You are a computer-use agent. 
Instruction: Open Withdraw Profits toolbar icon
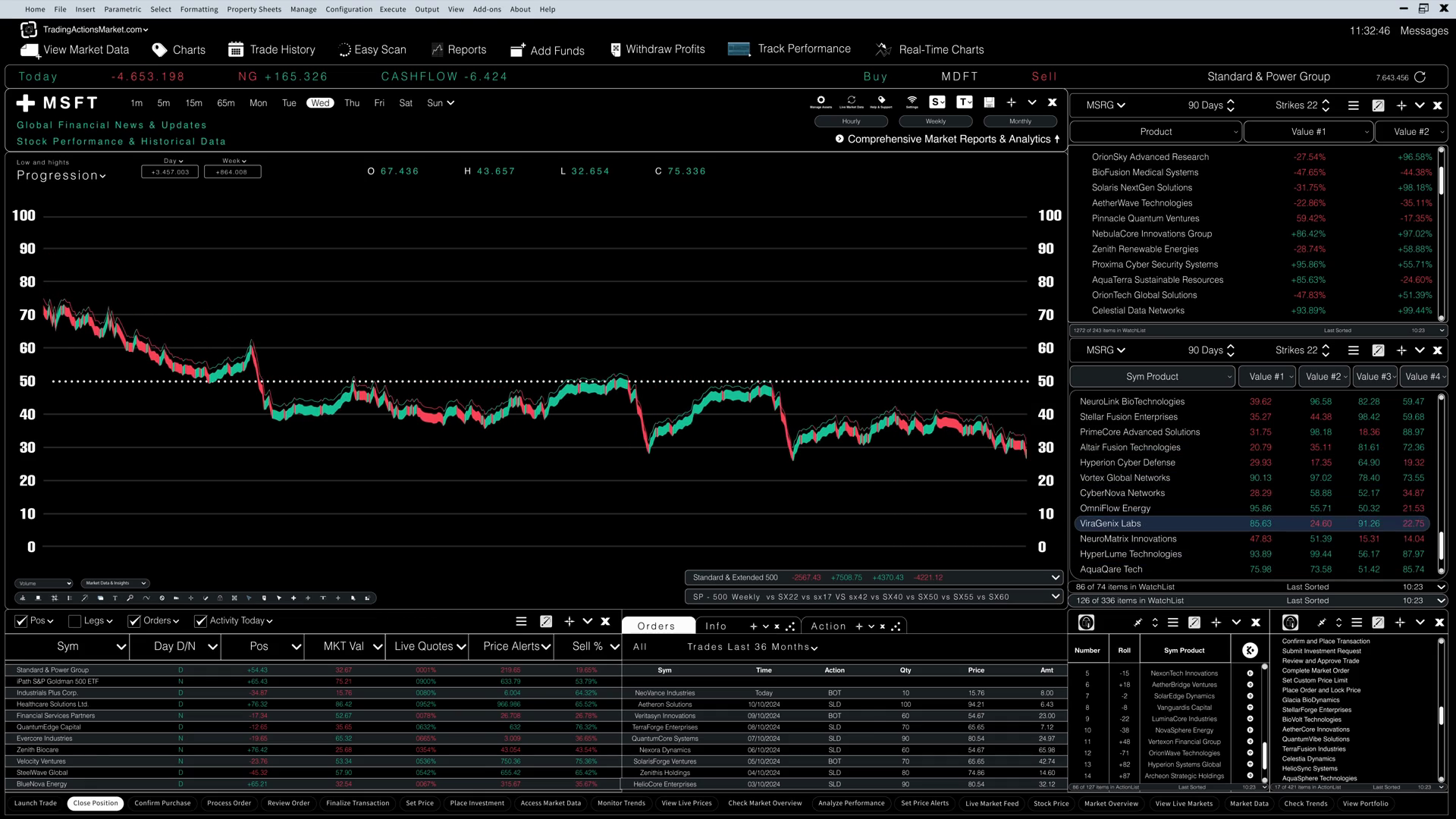pyautogui.click(x=615, y=49)
